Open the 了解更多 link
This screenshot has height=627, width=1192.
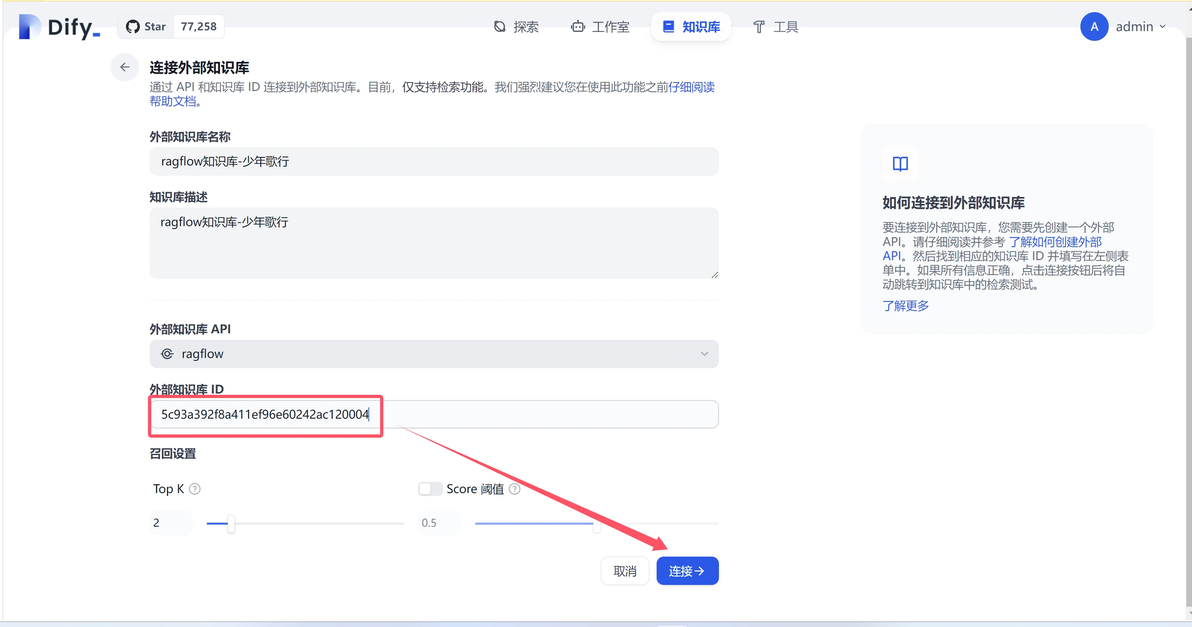905,306
